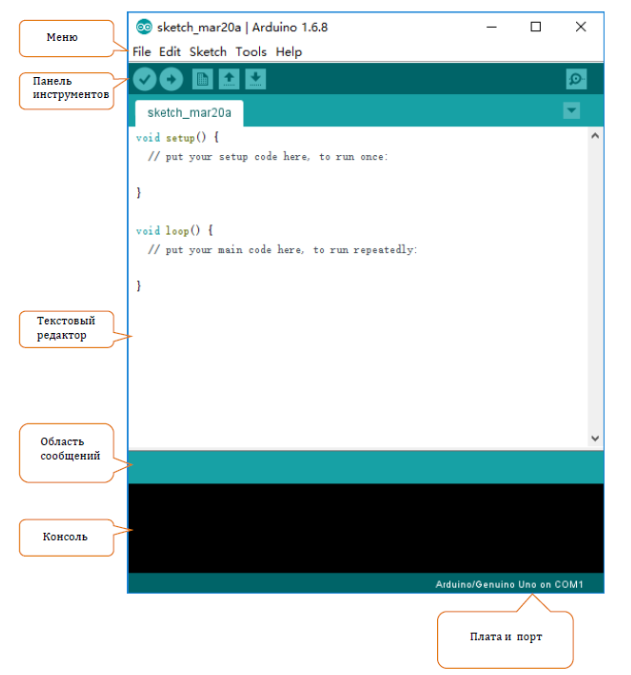Open the Edit menu
This screenshot has width=631, height=675.
point(170,52)
